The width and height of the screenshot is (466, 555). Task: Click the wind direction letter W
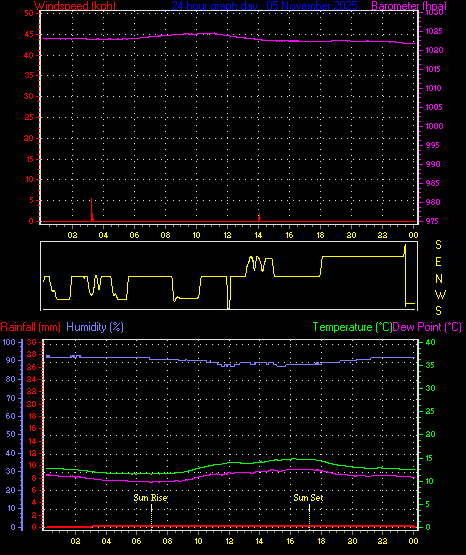pyautogui.click(x=441, y=294)
